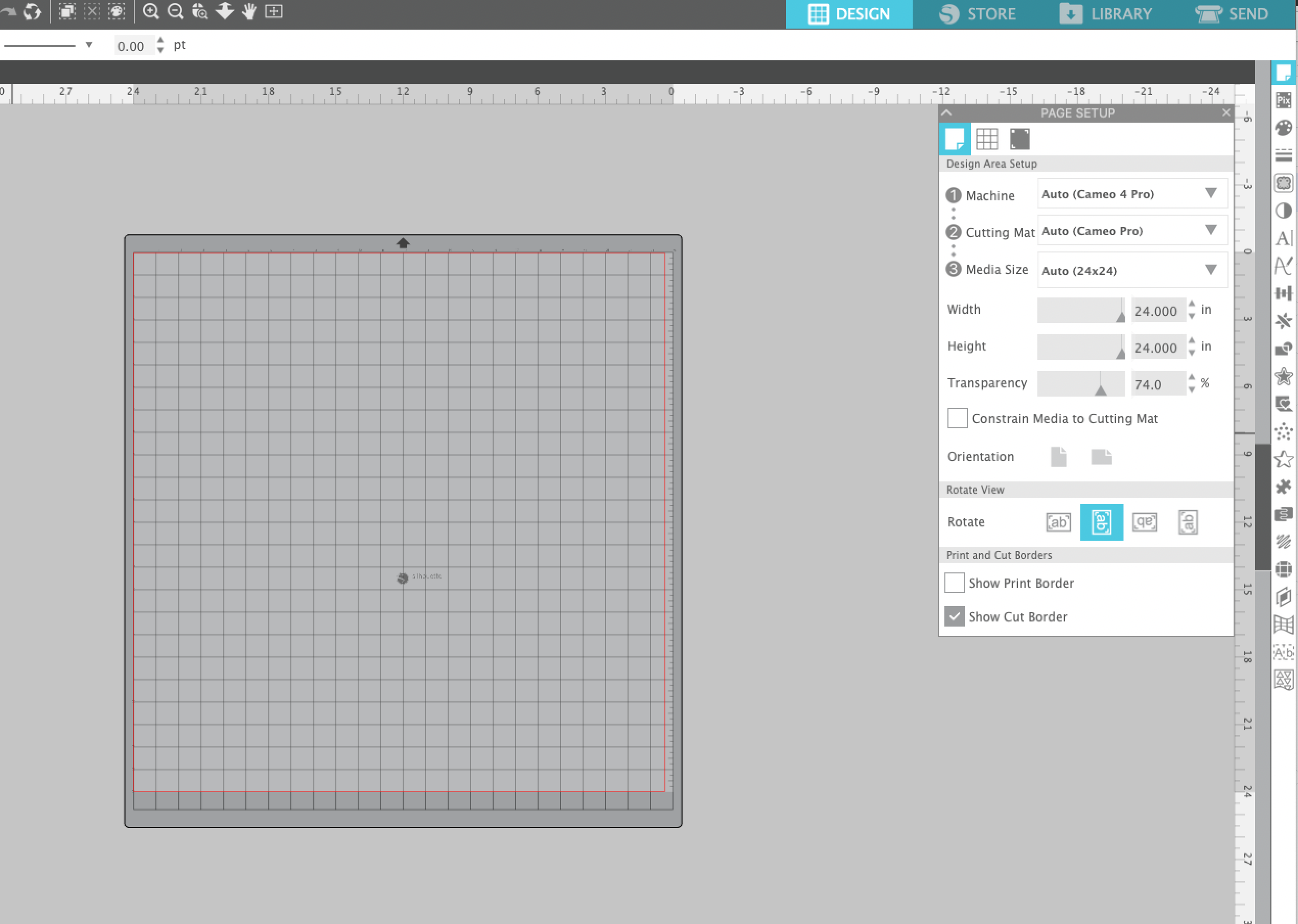This screenshot has width=1298, height=924.
Task: Toggle Show Print Border checkbox
Action: pos(956,582)
